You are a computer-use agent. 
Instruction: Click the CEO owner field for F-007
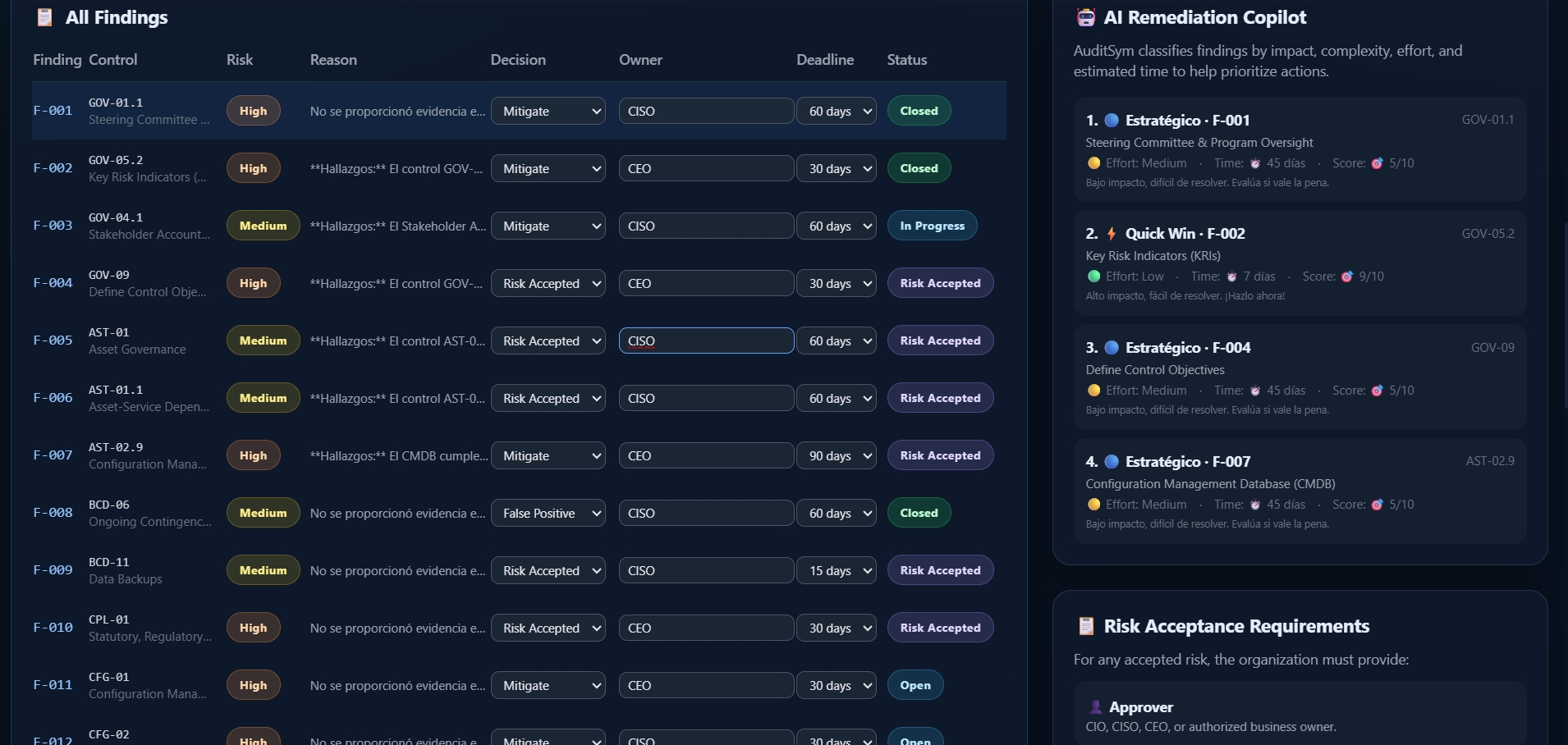click(706, 455)
